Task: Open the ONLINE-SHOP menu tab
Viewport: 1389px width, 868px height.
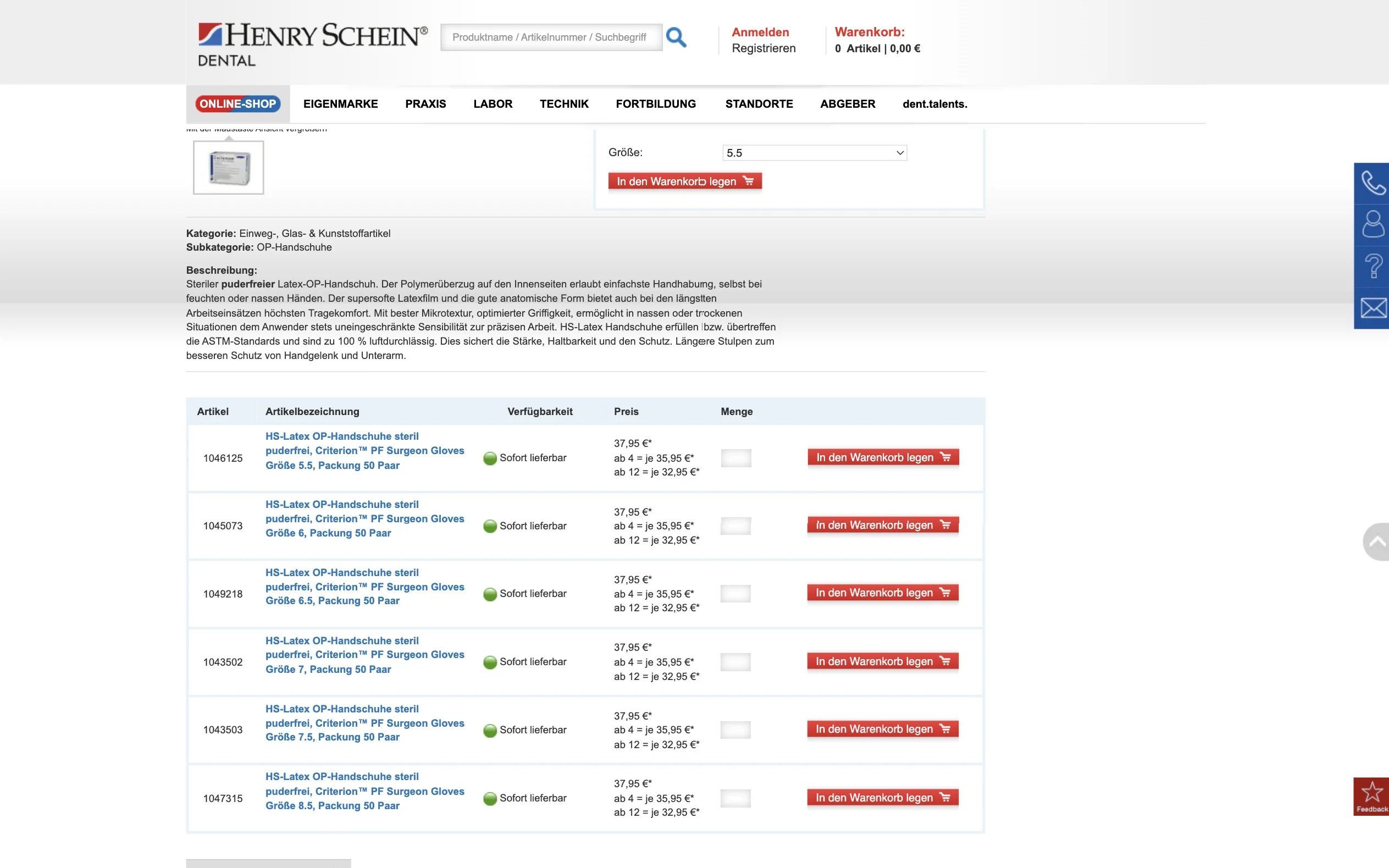Action: click(x=237, y=104)
